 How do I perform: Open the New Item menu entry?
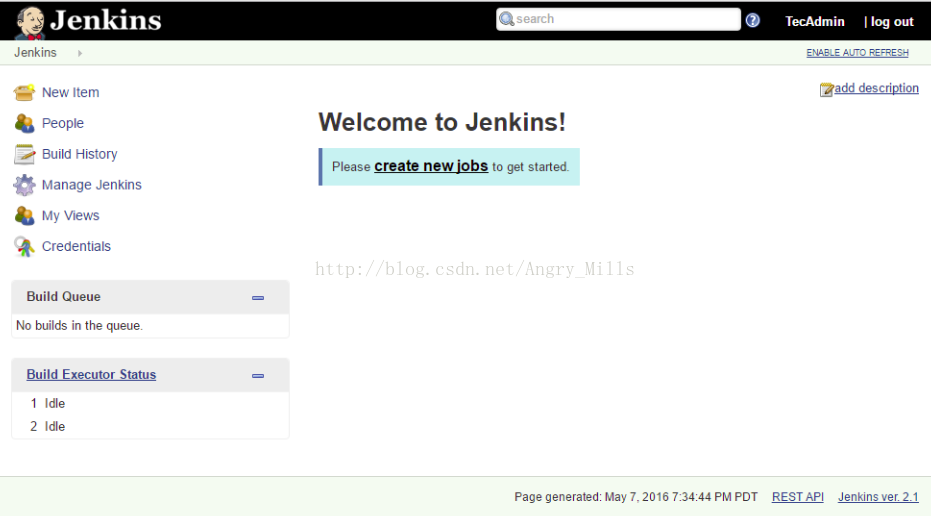click(71, 92)
